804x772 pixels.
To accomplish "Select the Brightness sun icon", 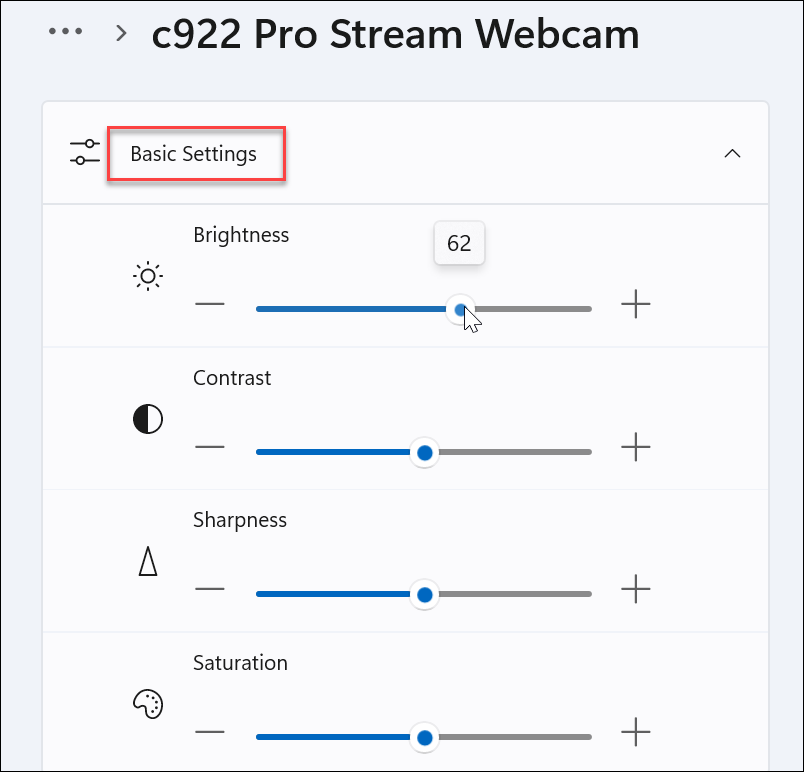I will pos(147,276).
